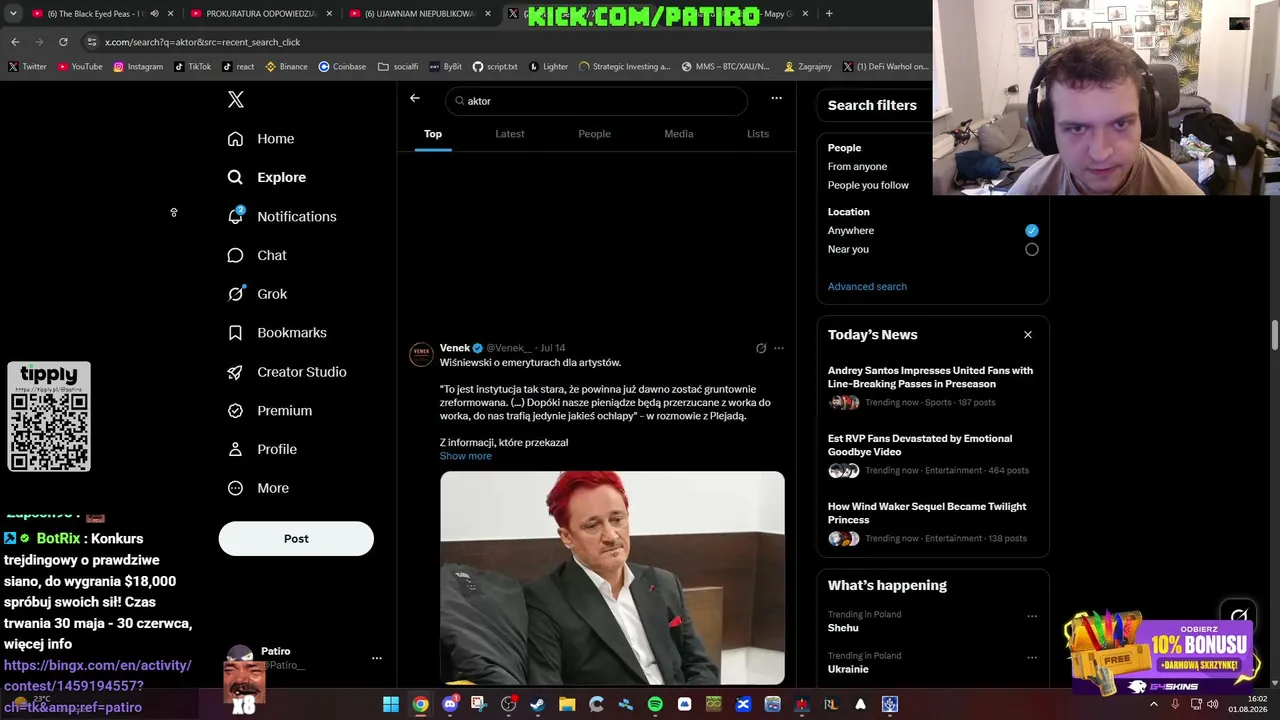Launch Grok from the sidebar

pyautogui.click(x=257, y=294)
